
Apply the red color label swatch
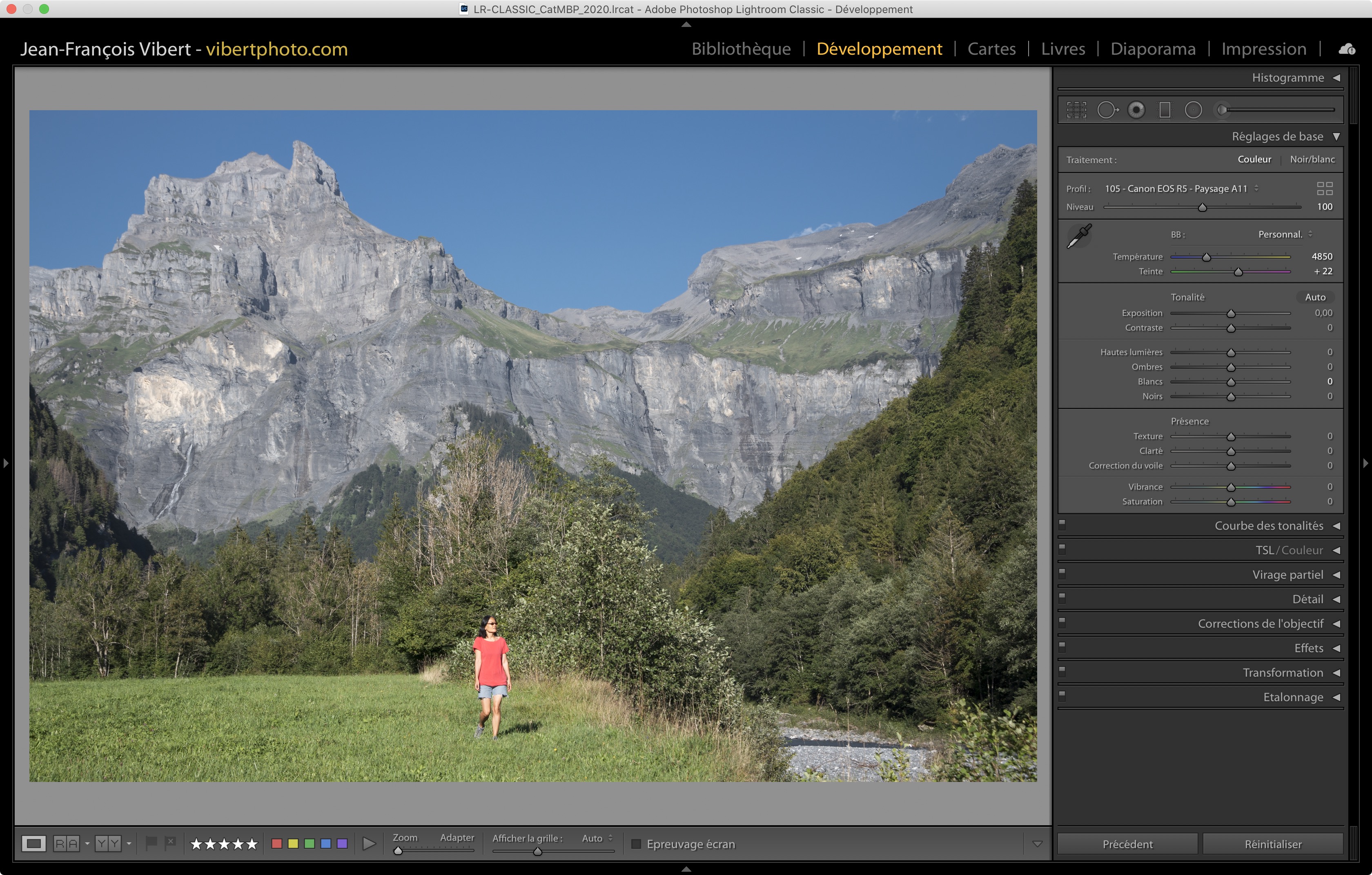tap(277, 844)
